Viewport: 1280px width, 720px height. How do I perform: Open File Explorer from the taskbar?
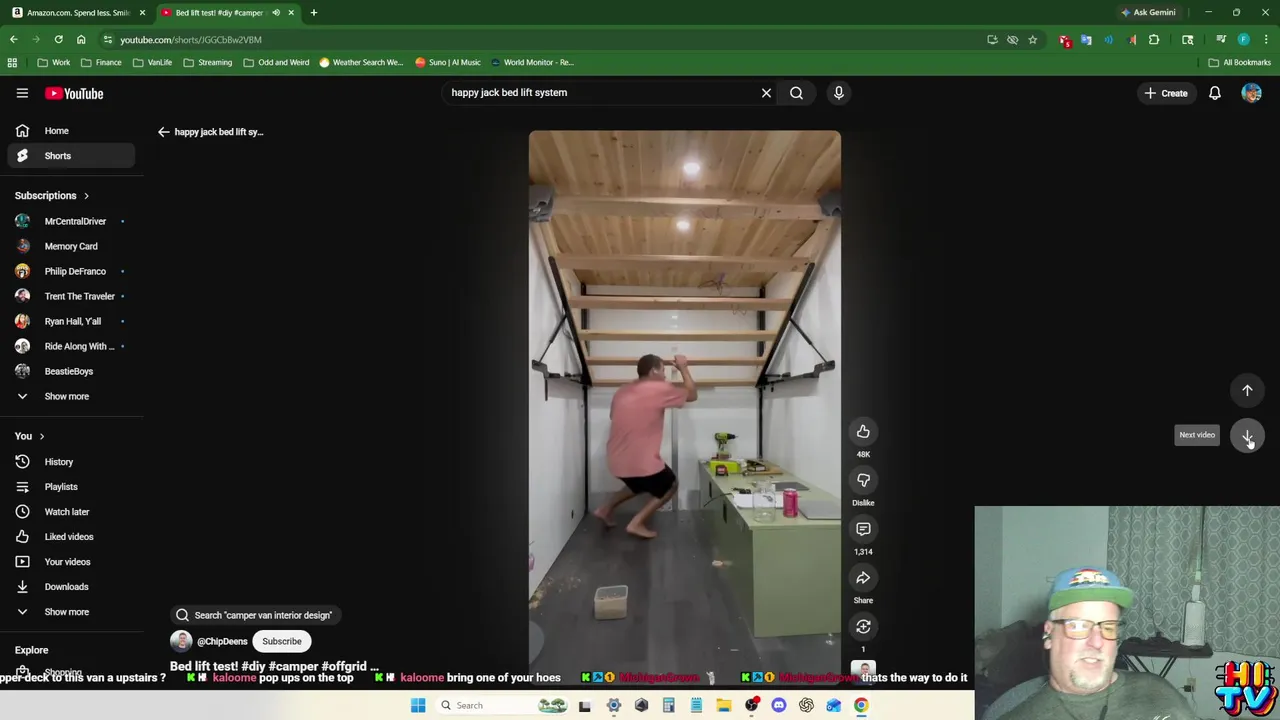(723, 705)
